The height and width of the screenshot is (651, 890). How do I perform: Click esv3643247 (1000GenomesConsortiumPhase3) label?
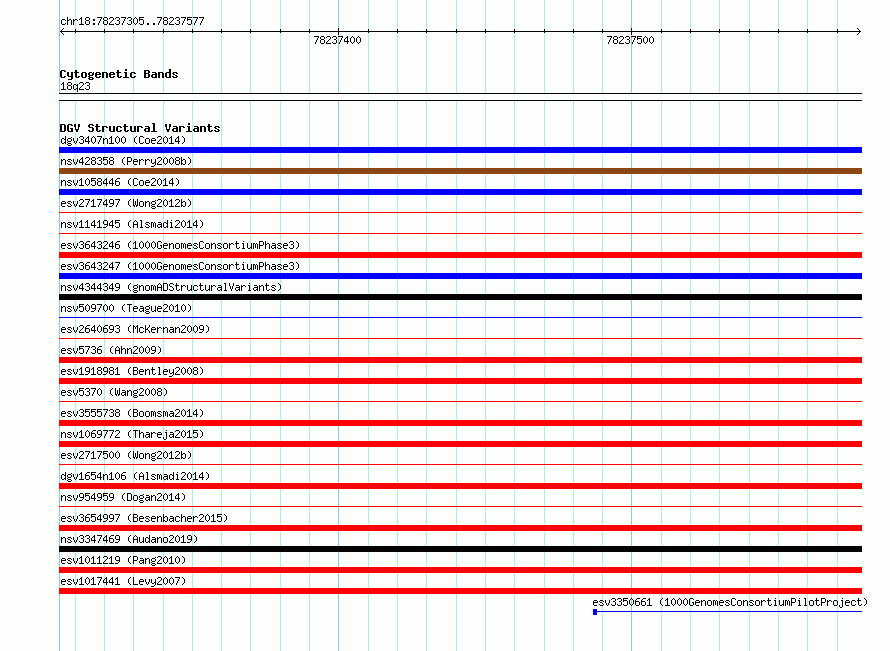pyautogui.click(x=180, y=266)
